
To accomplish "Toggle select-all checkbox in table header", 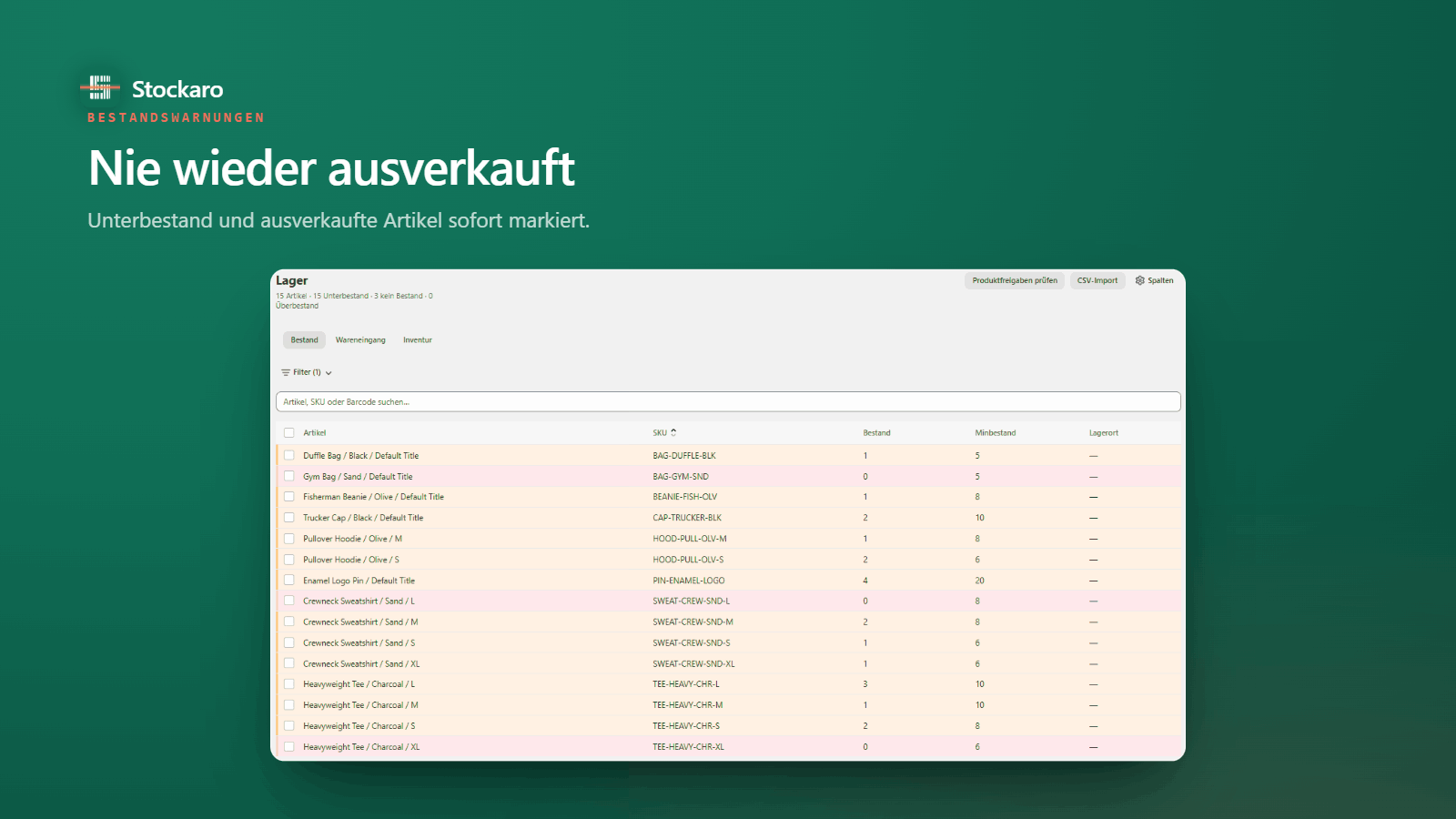I will click(x=289, y=433).
